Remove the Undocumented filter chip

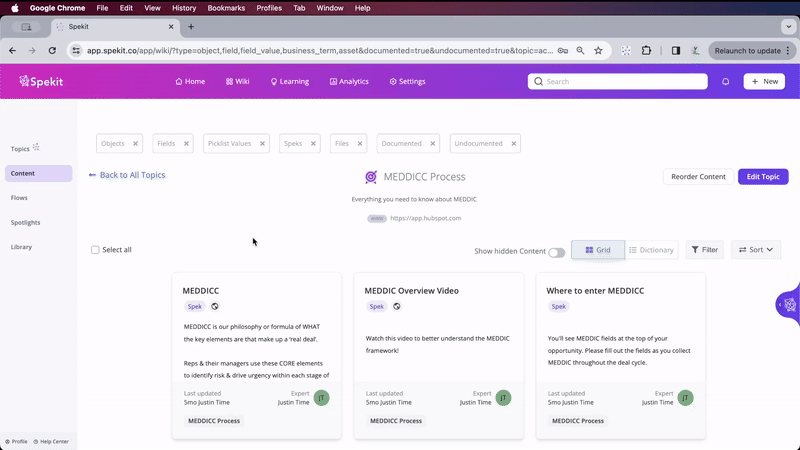click(514, 143)
